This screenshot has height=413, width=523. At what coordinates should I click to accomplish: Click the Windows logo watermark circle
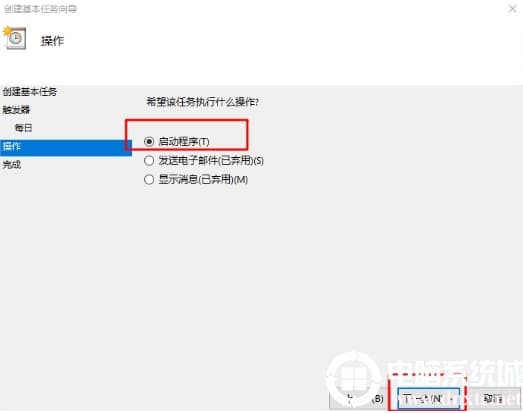click(353, 379)
